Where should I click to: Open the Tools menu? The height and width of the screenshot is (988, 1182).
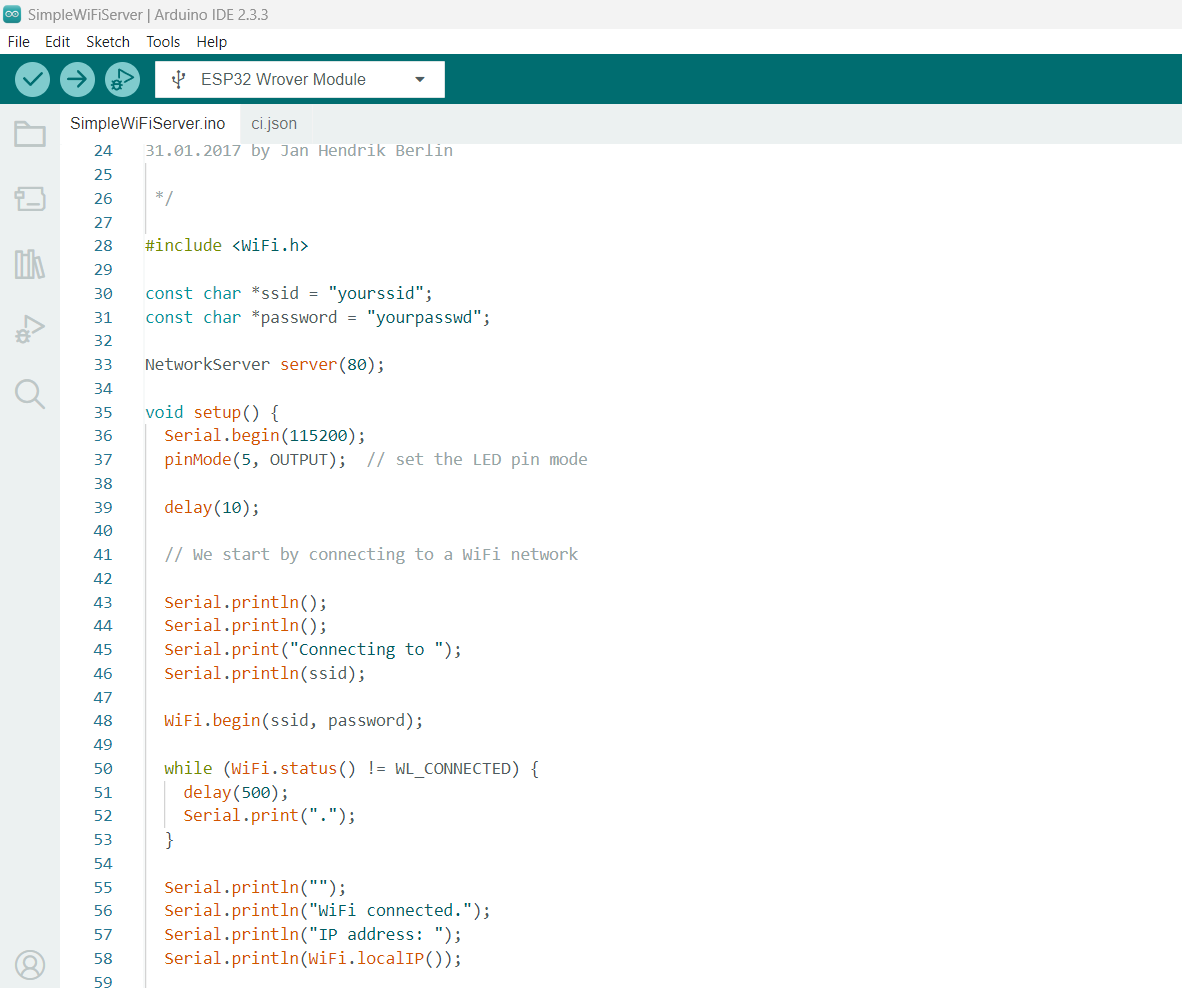[x=163, y=41]
